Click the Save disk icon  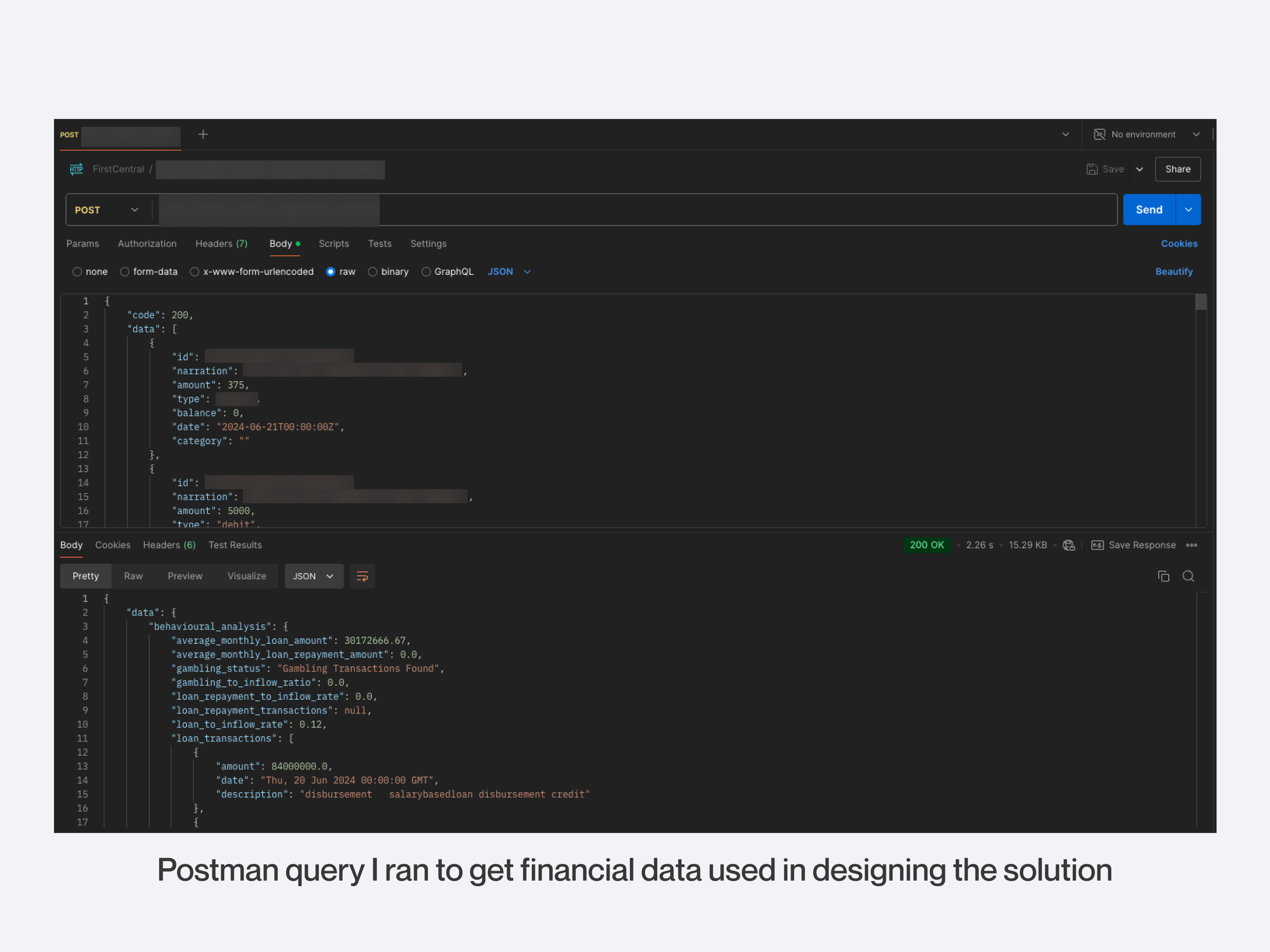tap(1091, 169)
